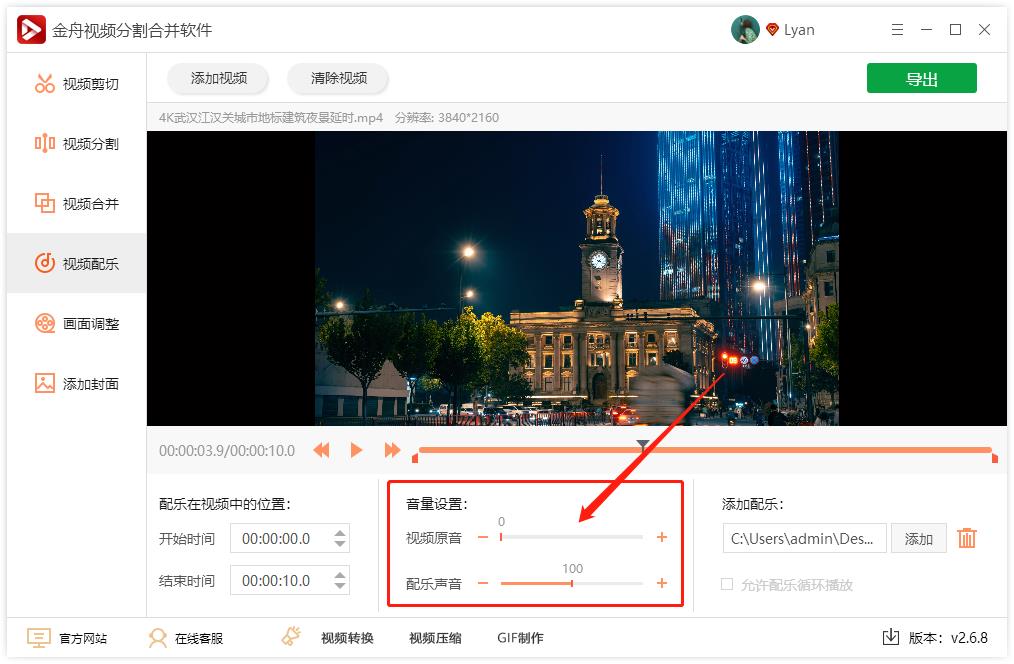The height and width of the screenshot is (664, 1014).
Task: Click the username Lyan text
Action: (799, 30)
